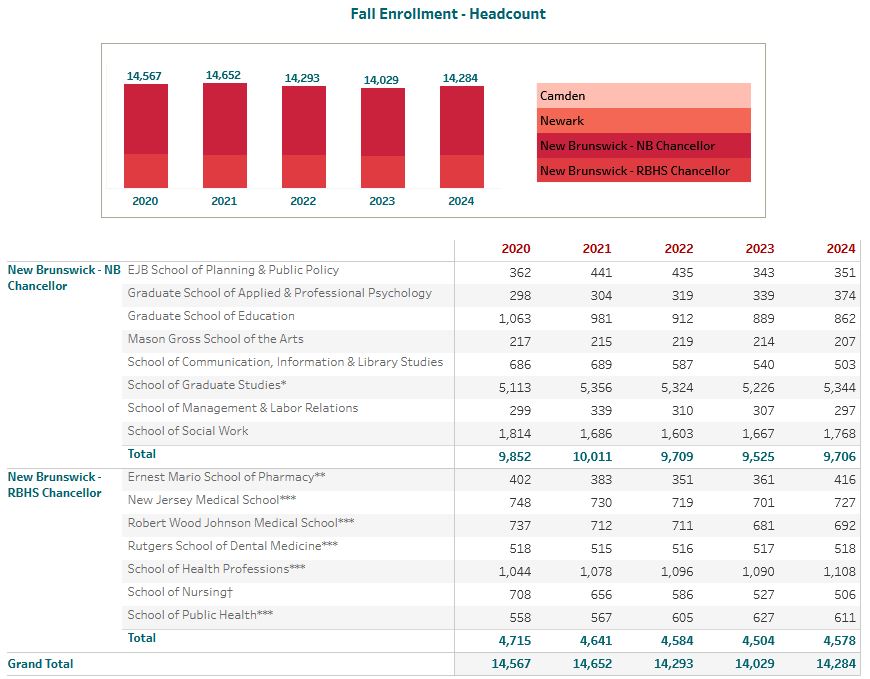
Task: Click School of Public Health 2023 value 627
Action: 763,618
